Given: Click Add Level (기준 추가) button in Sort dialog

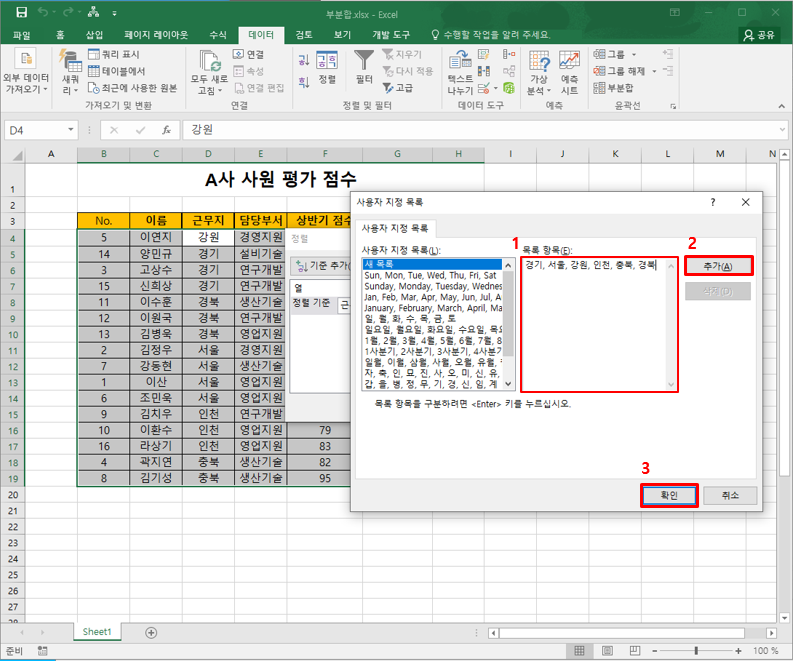Looking at the screenshot, I should (322, 266).
